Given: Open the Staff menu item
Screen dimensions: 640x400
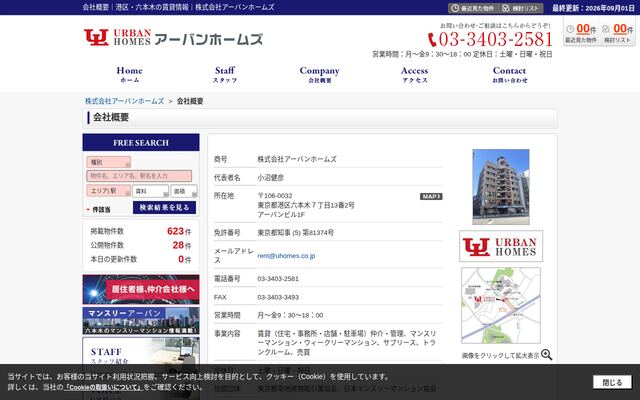Looking at the screenshot, I should [224, 74].
